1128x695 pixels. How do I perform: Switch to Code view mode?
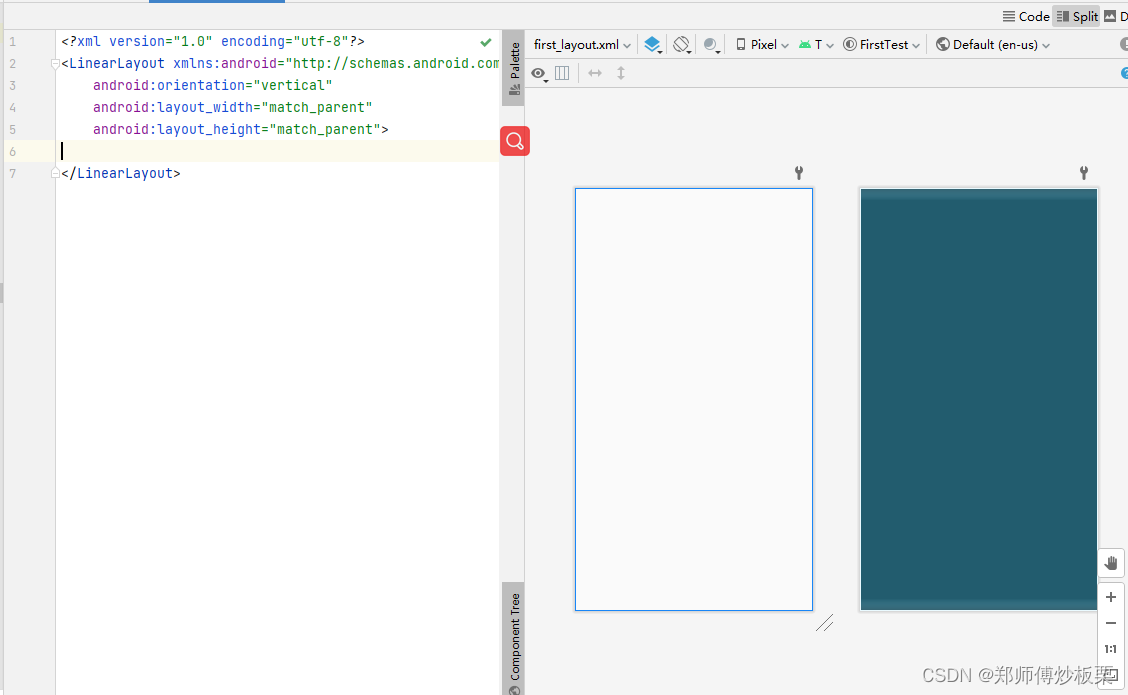1026,16
